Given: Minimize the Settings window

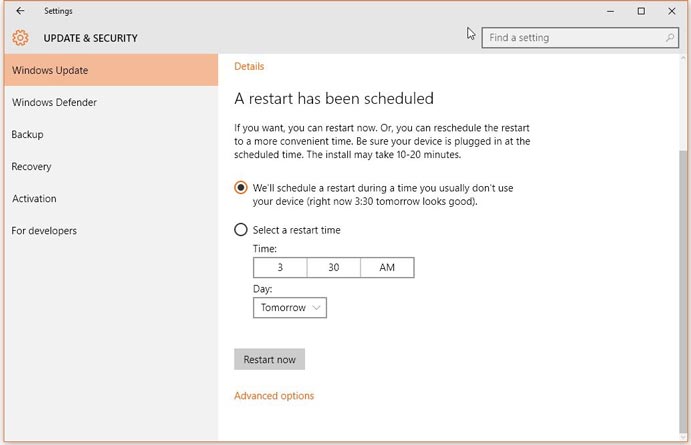Looking at the screenshot, I should [x=610, y=11].
